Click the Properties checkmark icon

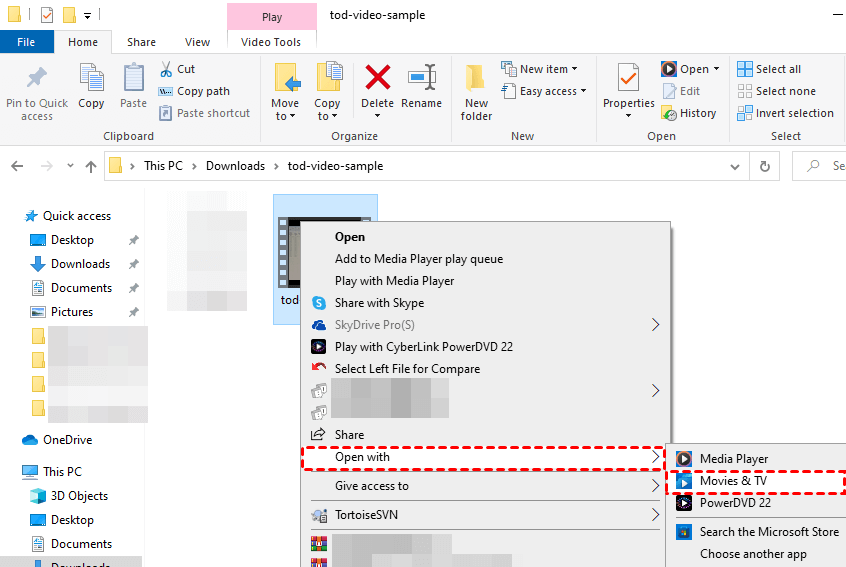click(628, 78)
